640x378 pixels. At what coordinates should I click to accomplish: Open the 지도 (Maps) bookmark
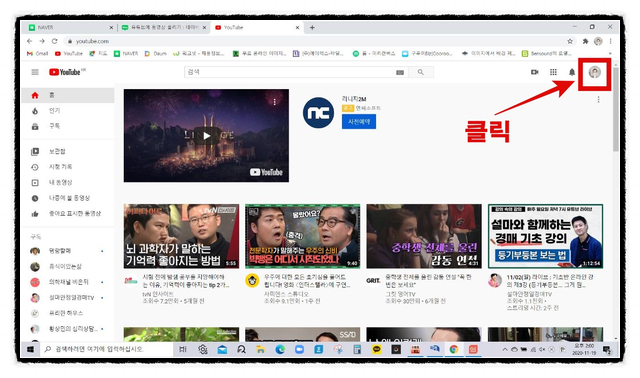pos(98,53)
